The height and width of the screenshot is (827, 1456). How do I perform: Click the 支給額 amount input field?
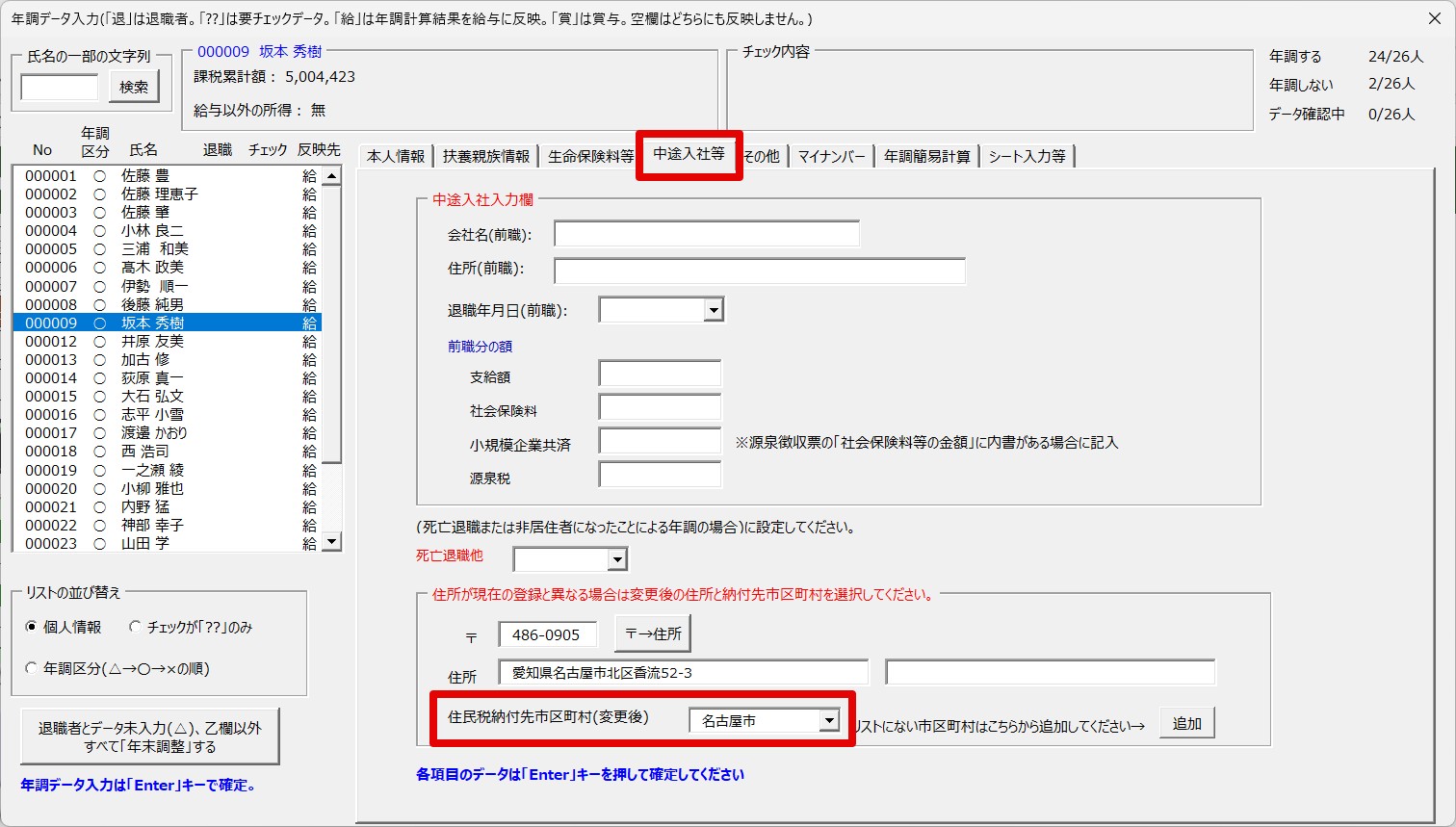[x=660, y=374]
